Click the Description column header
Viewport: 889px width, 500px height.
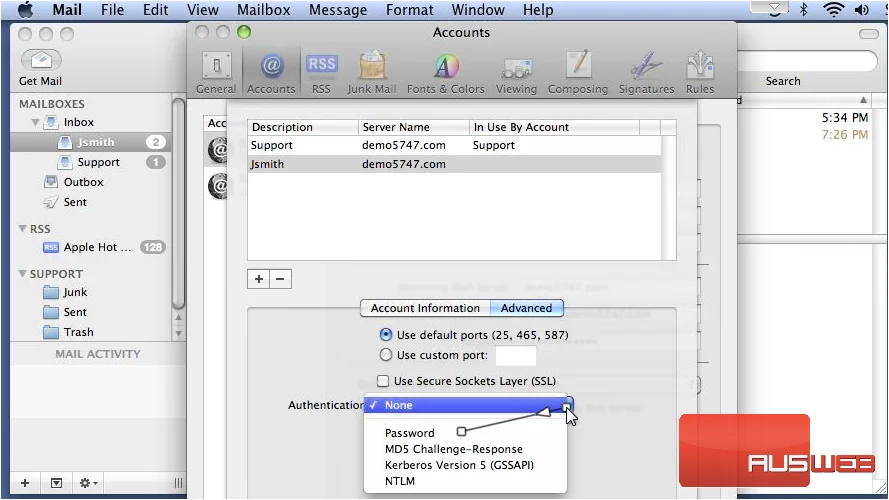click(x=303, y=127)
